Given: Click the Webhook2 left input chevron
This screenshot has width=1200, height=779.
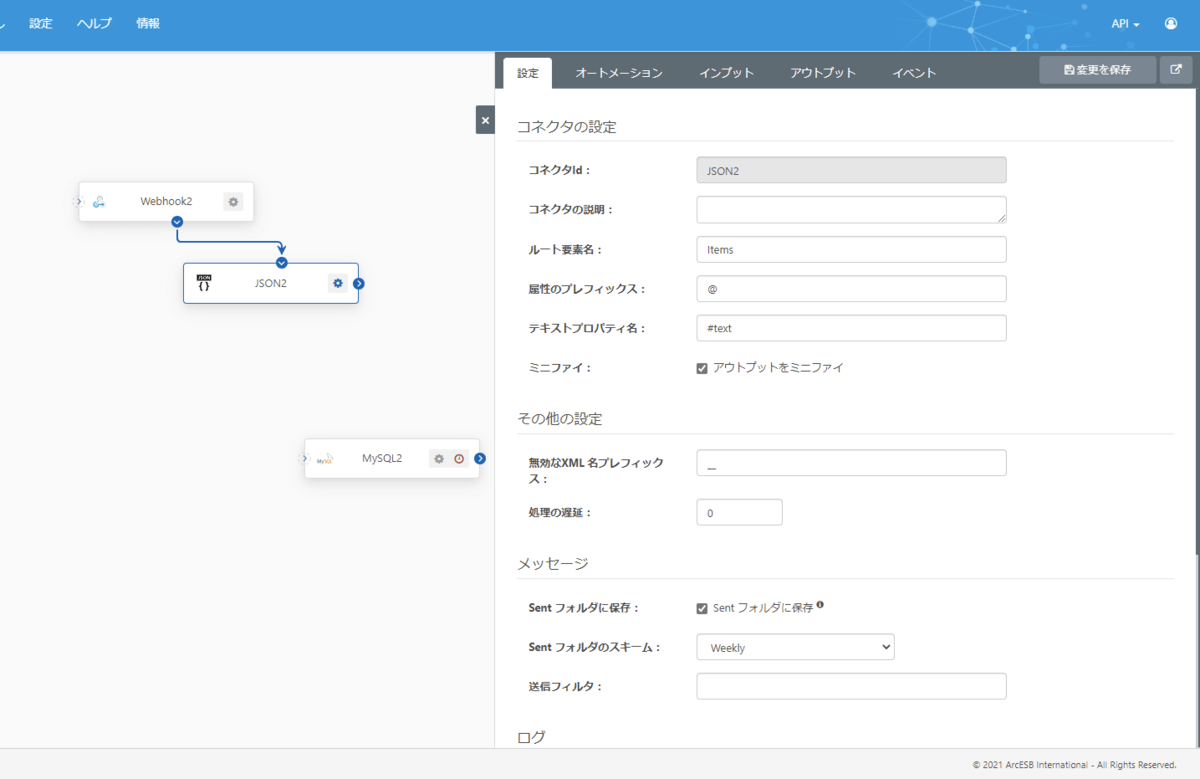Looking at the screenshot, I should [x=78, y=202].
